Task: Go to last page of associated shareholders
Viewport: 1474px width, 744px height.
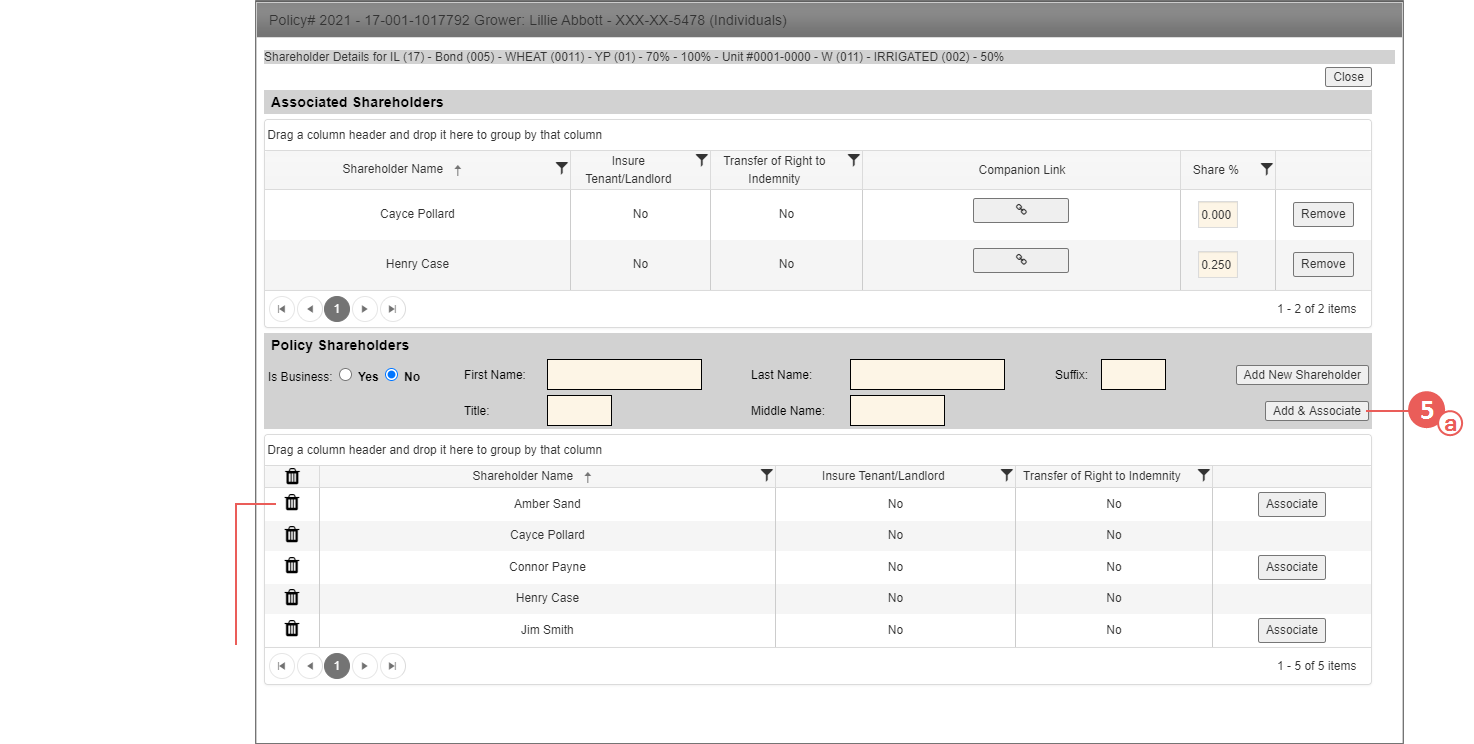Action: click(393, 309)
